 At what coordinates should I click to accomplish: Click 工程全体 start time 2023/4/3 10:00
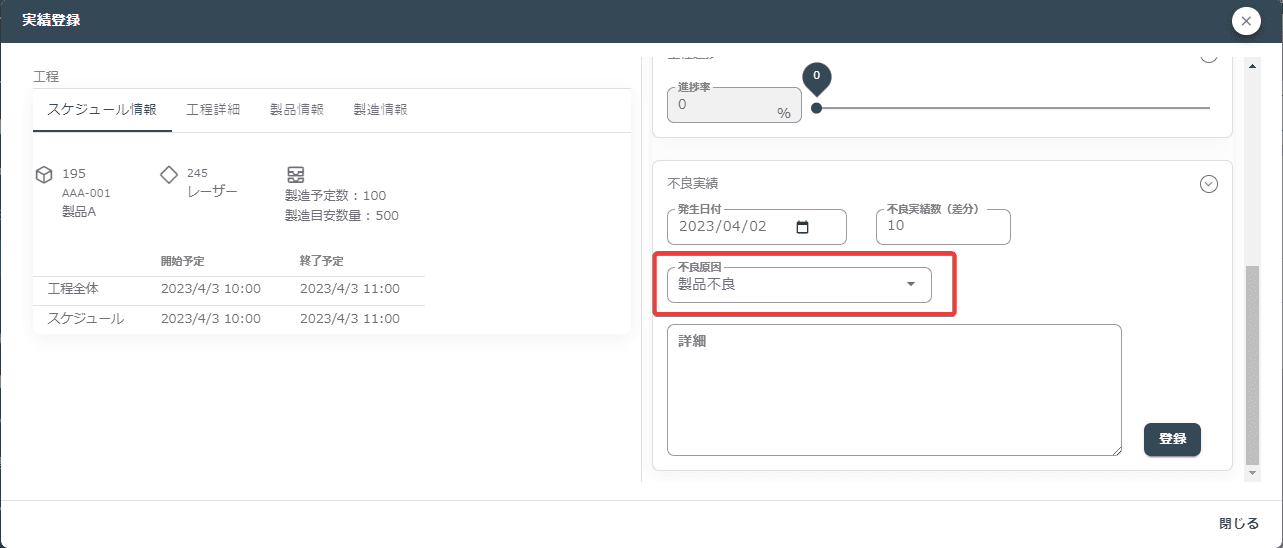(x=211, y=289)
